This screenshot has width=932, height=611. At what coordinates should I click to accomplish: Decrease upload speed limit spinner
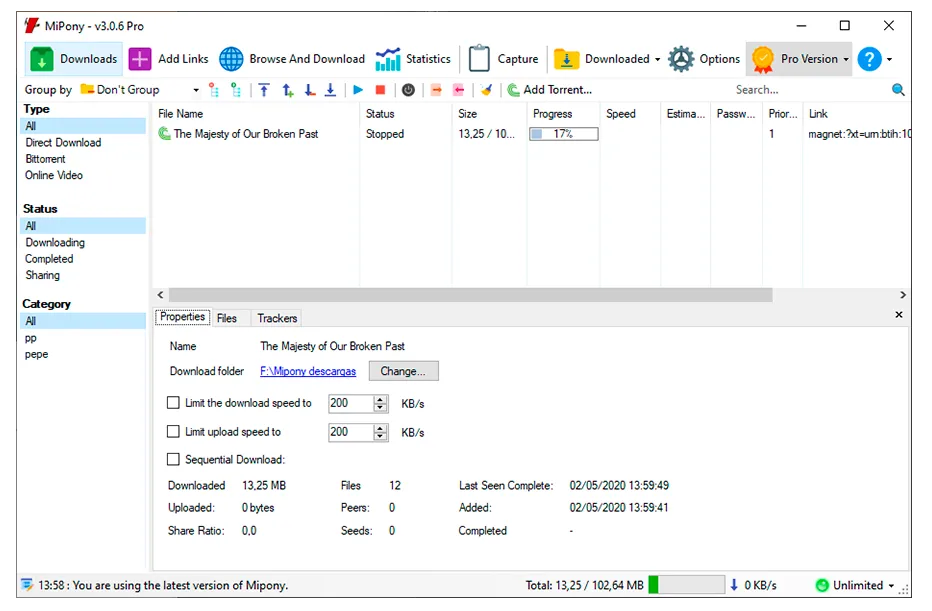(x=380, y=436)
